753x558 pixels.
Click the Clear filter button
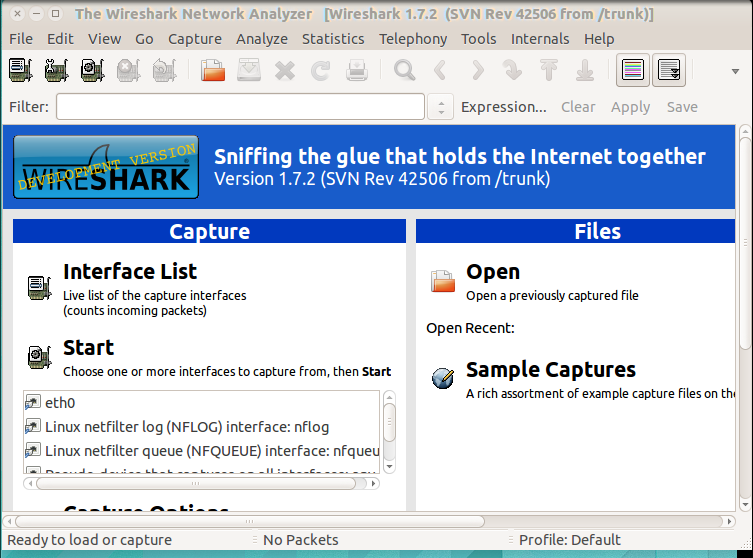(x=578, y=107)
